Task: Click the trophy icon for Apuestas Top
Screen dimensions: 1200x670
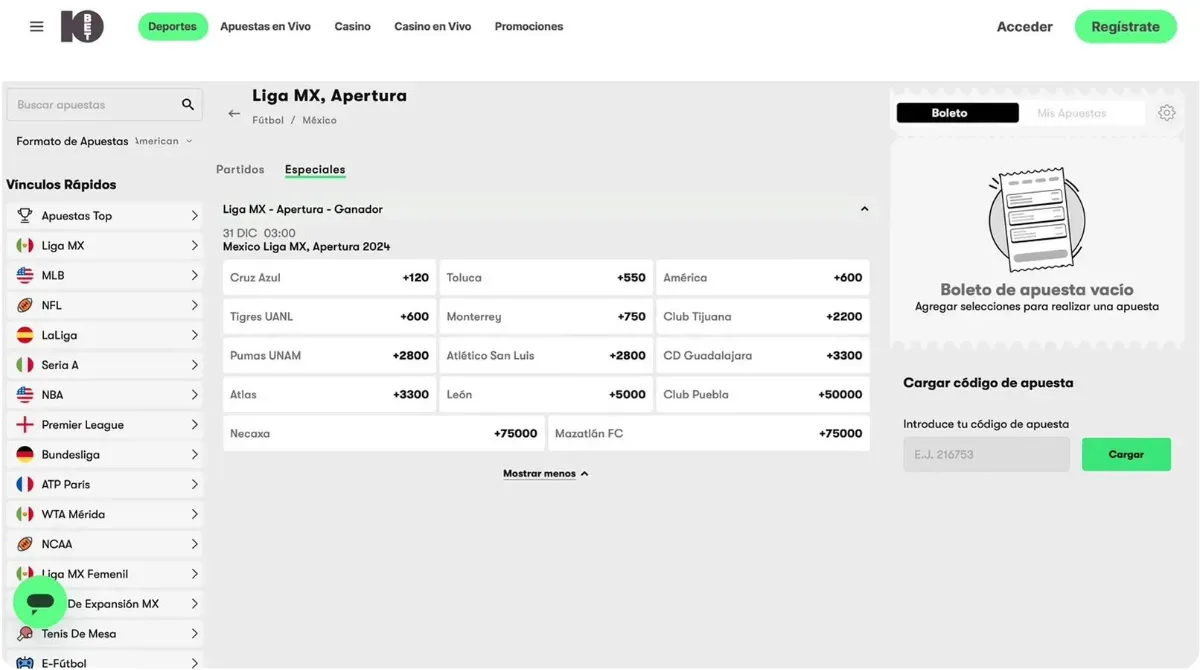Action: coord(25,216)
